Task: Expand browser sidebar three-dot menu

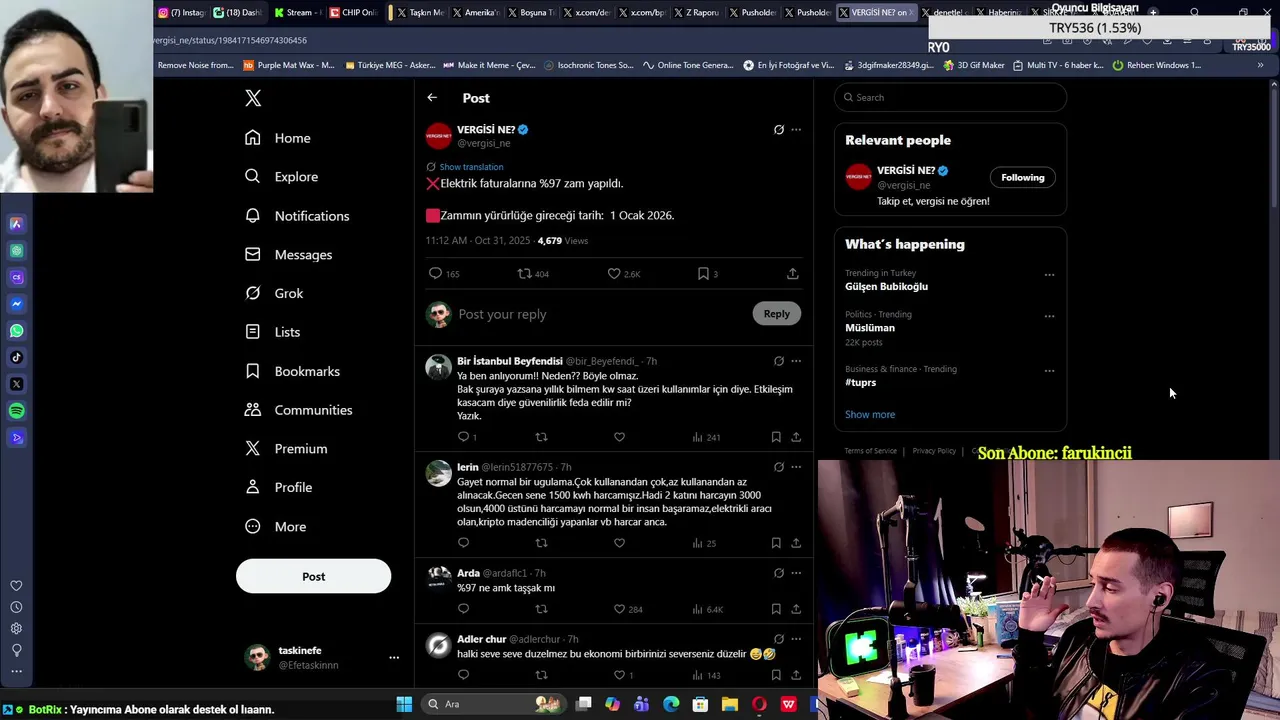Action: (x=16, y=672)
